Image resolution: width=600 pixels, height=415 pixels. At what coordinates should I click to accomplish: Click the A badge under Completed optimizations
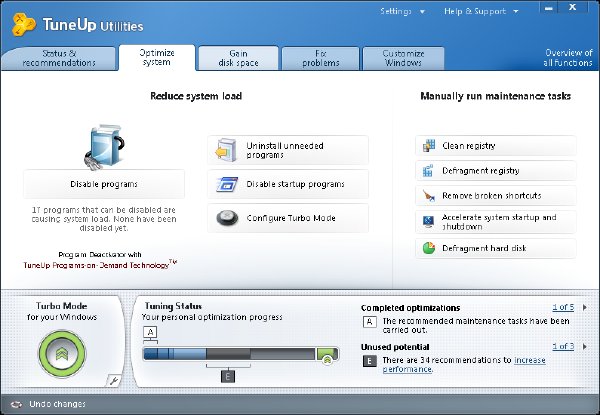coord(369,322)
